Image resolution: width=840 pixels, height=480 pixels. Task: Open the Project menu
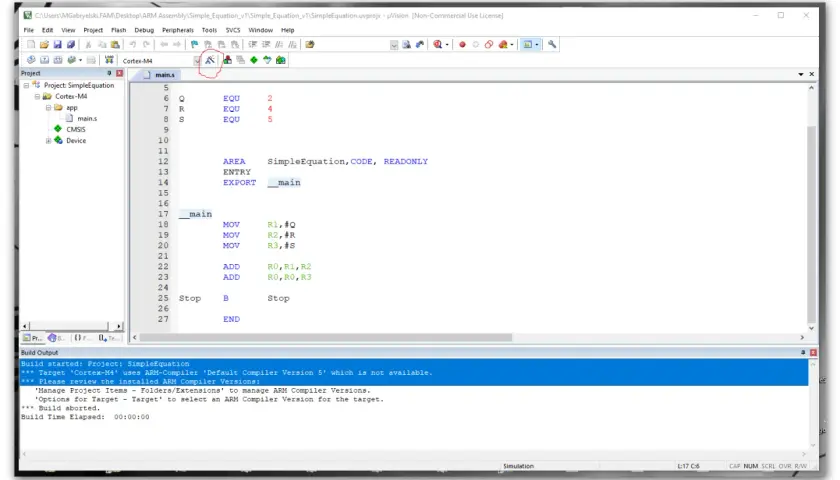(x=93, y=30)
